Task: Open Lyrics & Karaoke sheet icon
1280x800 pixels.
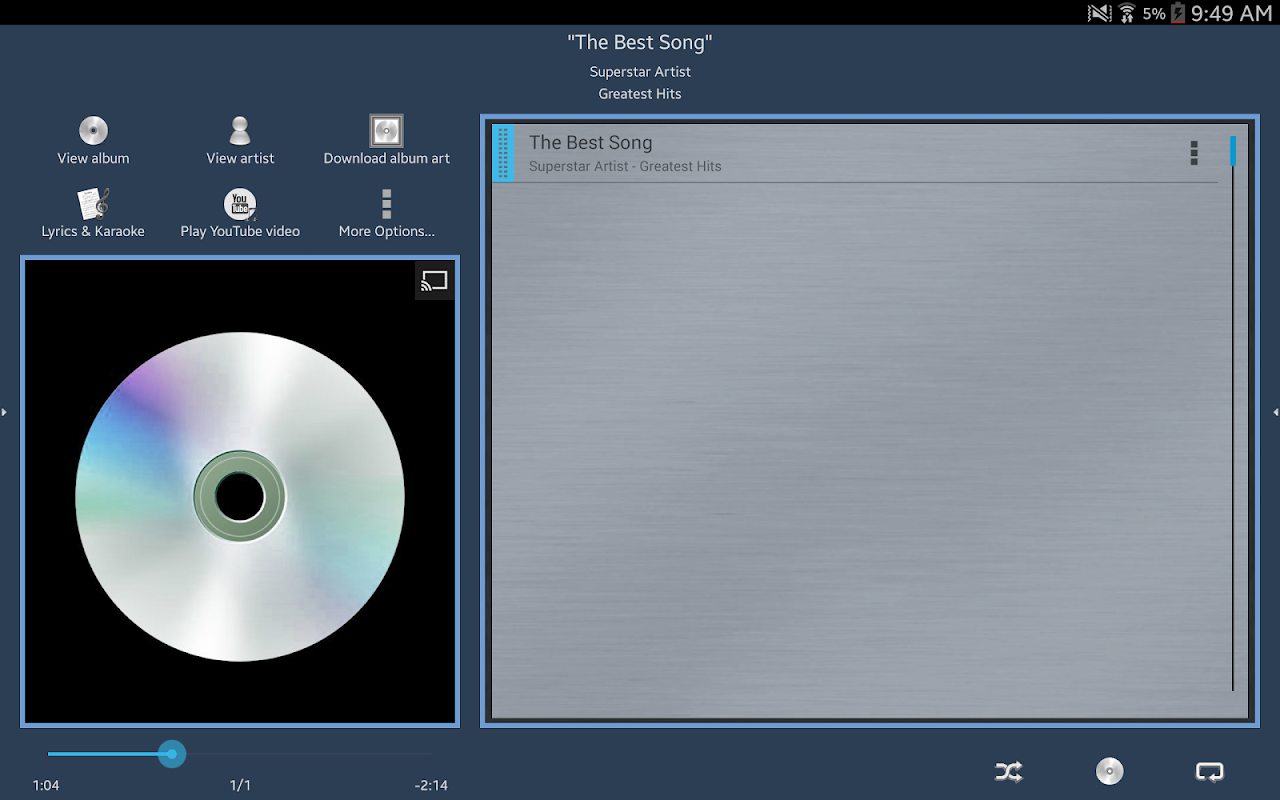Action: (x=93, y=204)
